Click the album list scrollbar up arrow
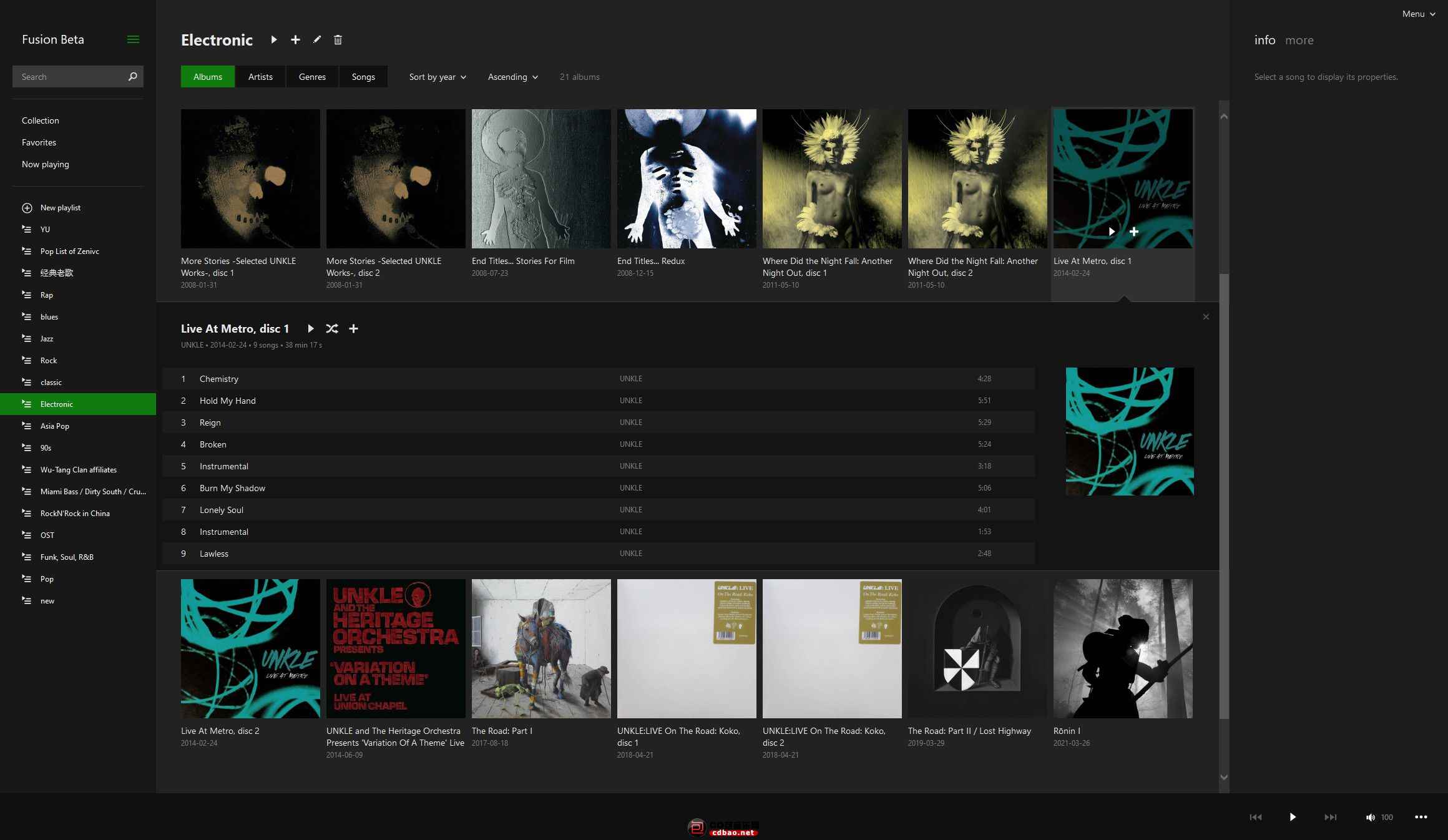Viewport: 1448px width, 840px height. (x=1224, y=117)
